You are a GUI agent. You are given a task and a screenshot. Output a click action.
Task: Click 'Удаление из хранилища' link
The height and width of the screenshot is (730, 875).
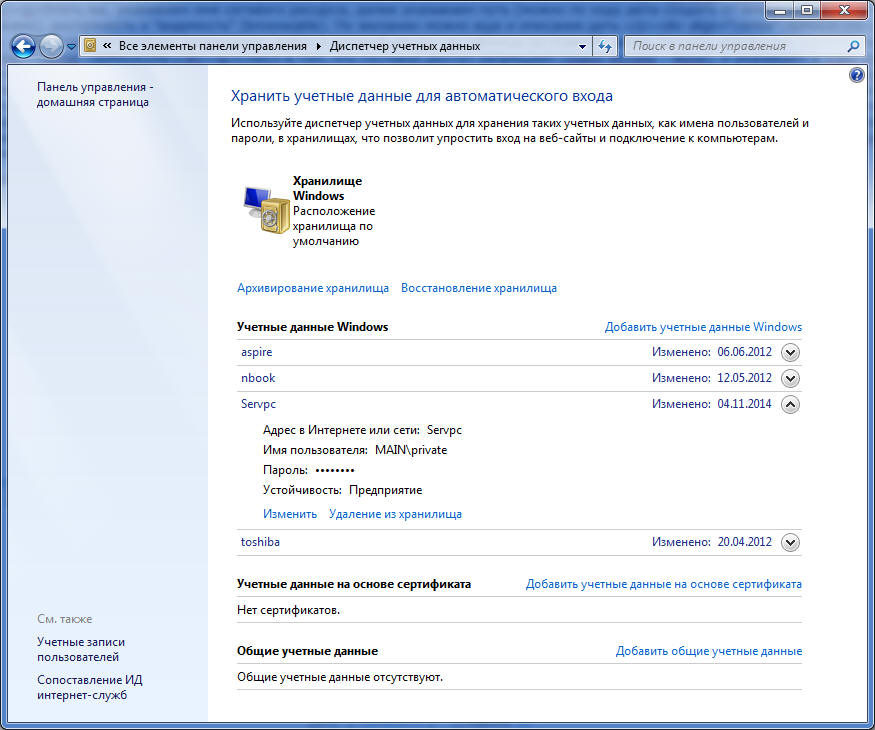click(395, 514)
